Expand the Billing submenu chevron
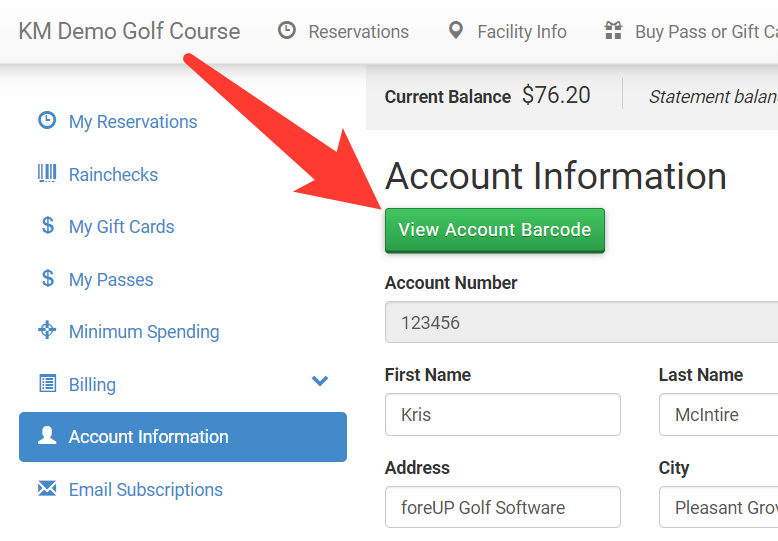This screenshot has width=778, height=541. coord(320,381)
